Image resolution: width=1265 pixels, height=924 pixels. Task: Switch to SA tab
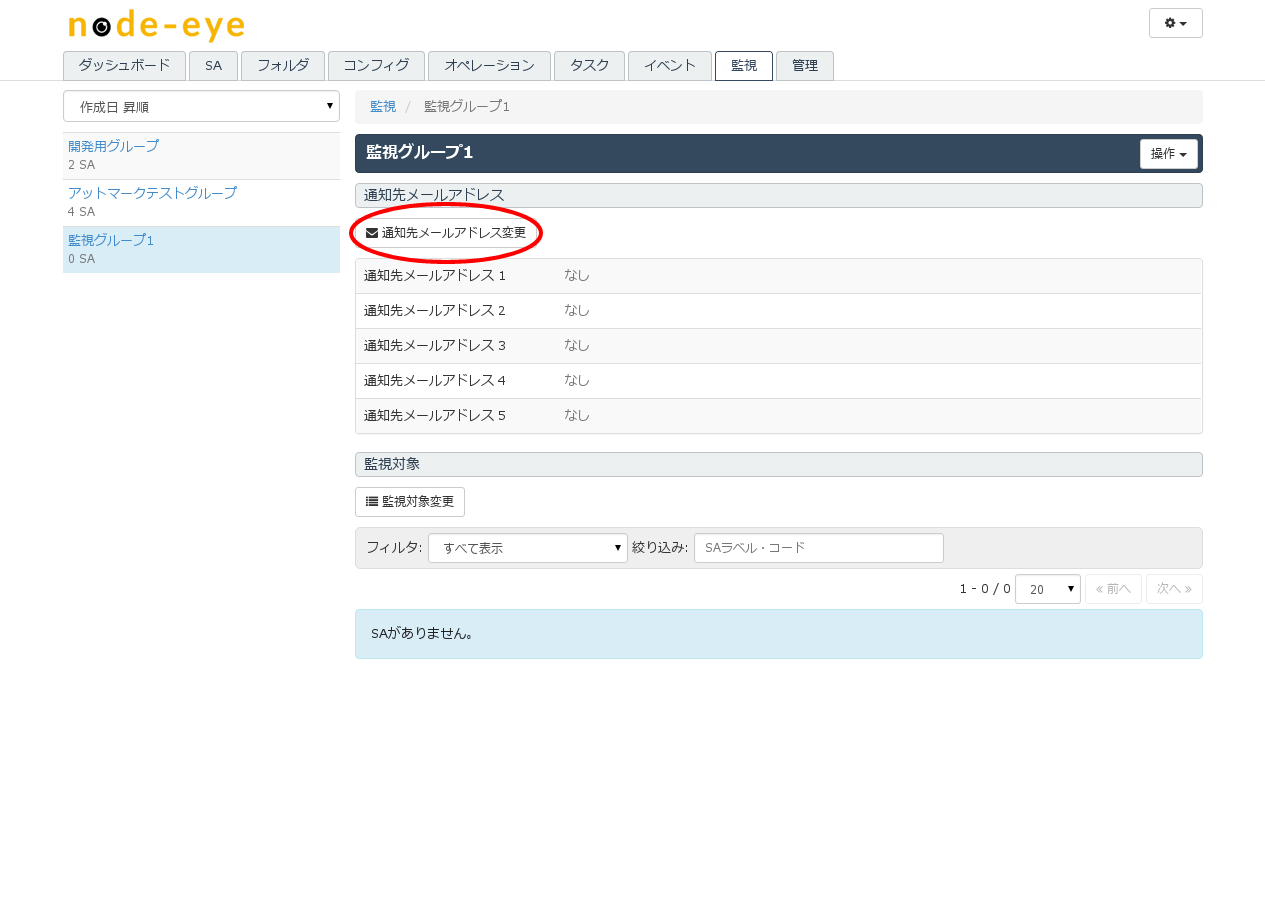(x=213, y=66)
